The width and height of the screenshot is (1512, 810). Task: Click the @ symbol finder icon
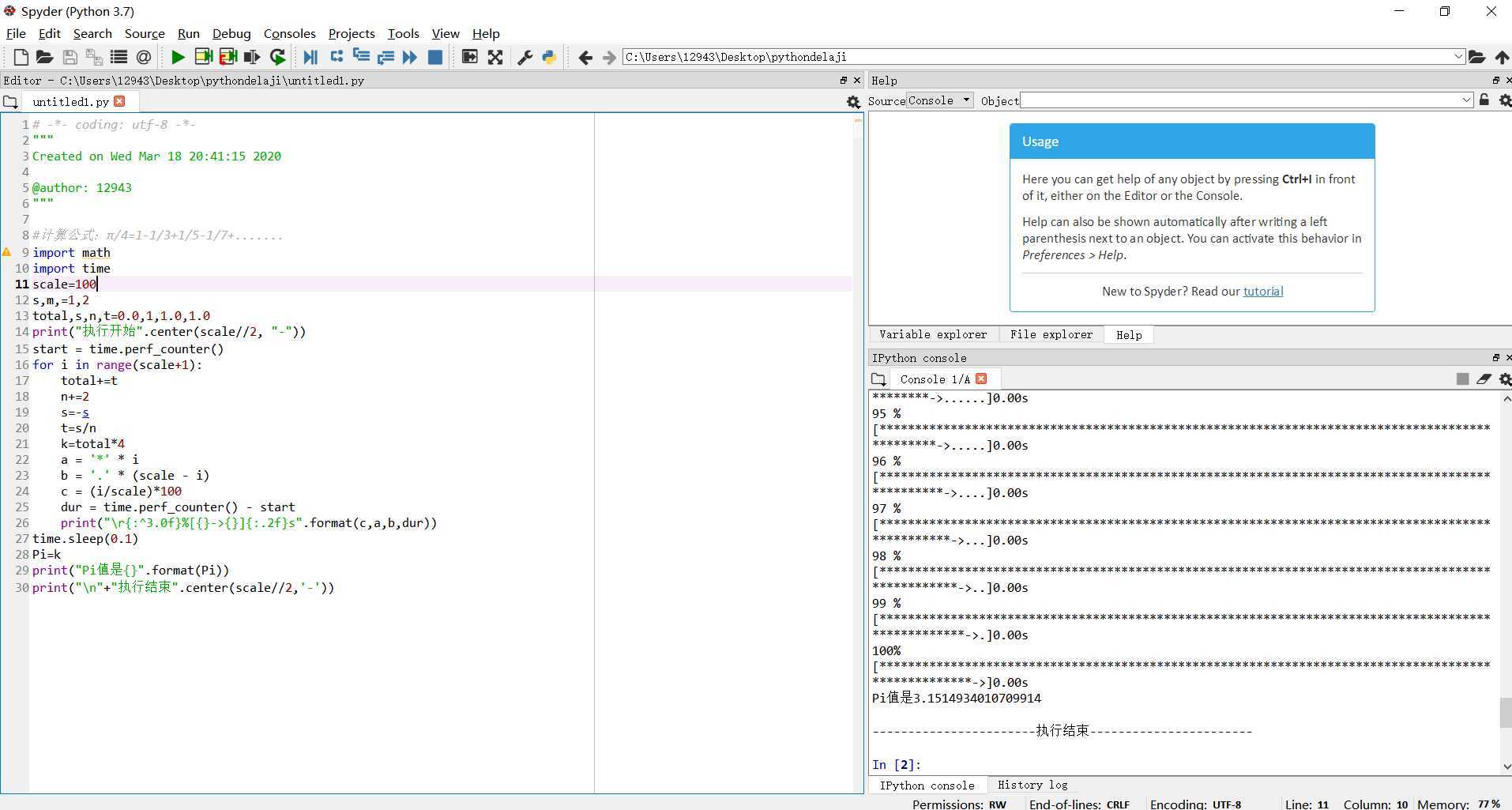pyautogui.click(x=143, y=57)
